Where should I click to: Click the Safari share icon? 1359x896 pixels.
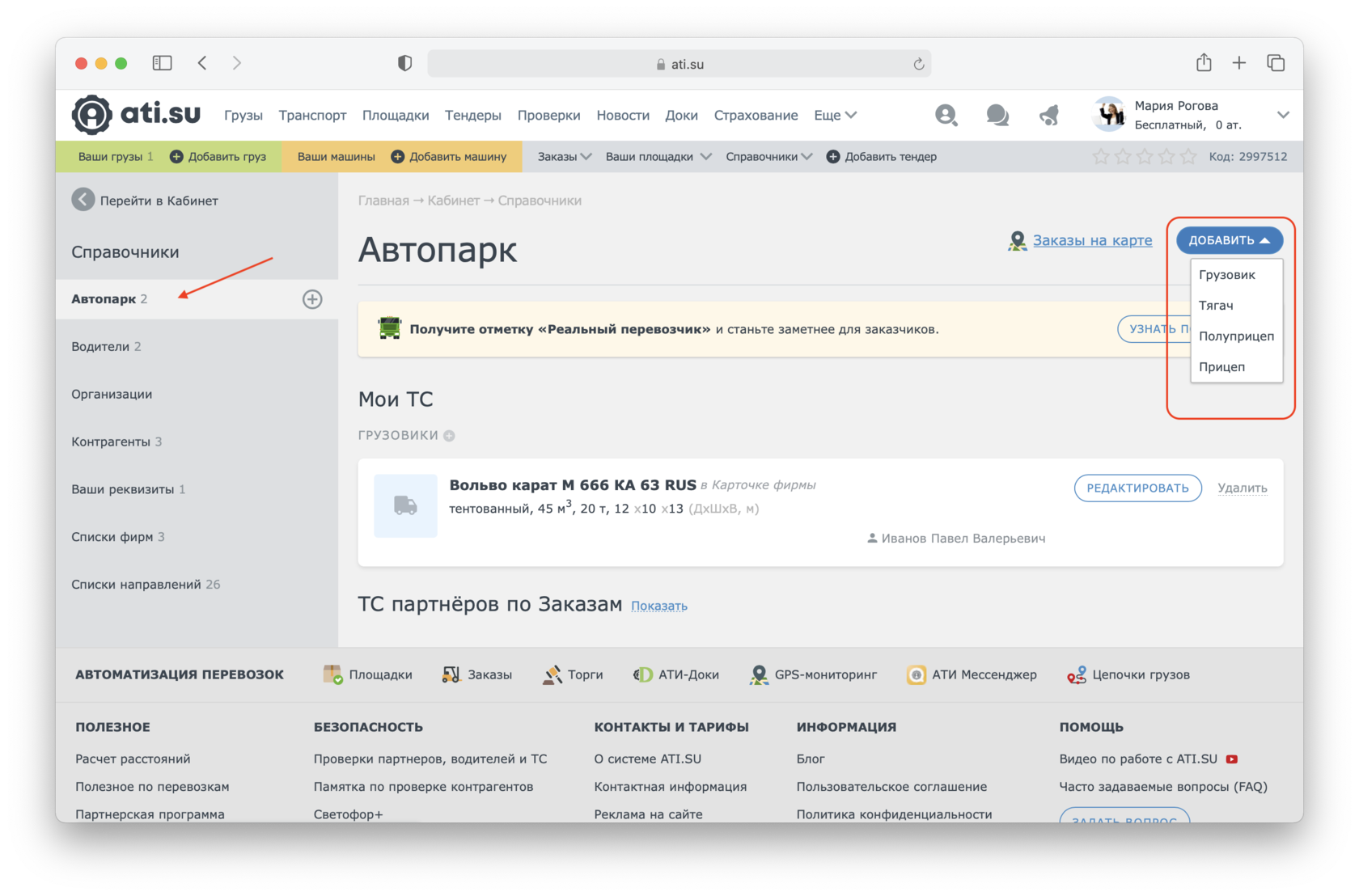pos(1204,62)
